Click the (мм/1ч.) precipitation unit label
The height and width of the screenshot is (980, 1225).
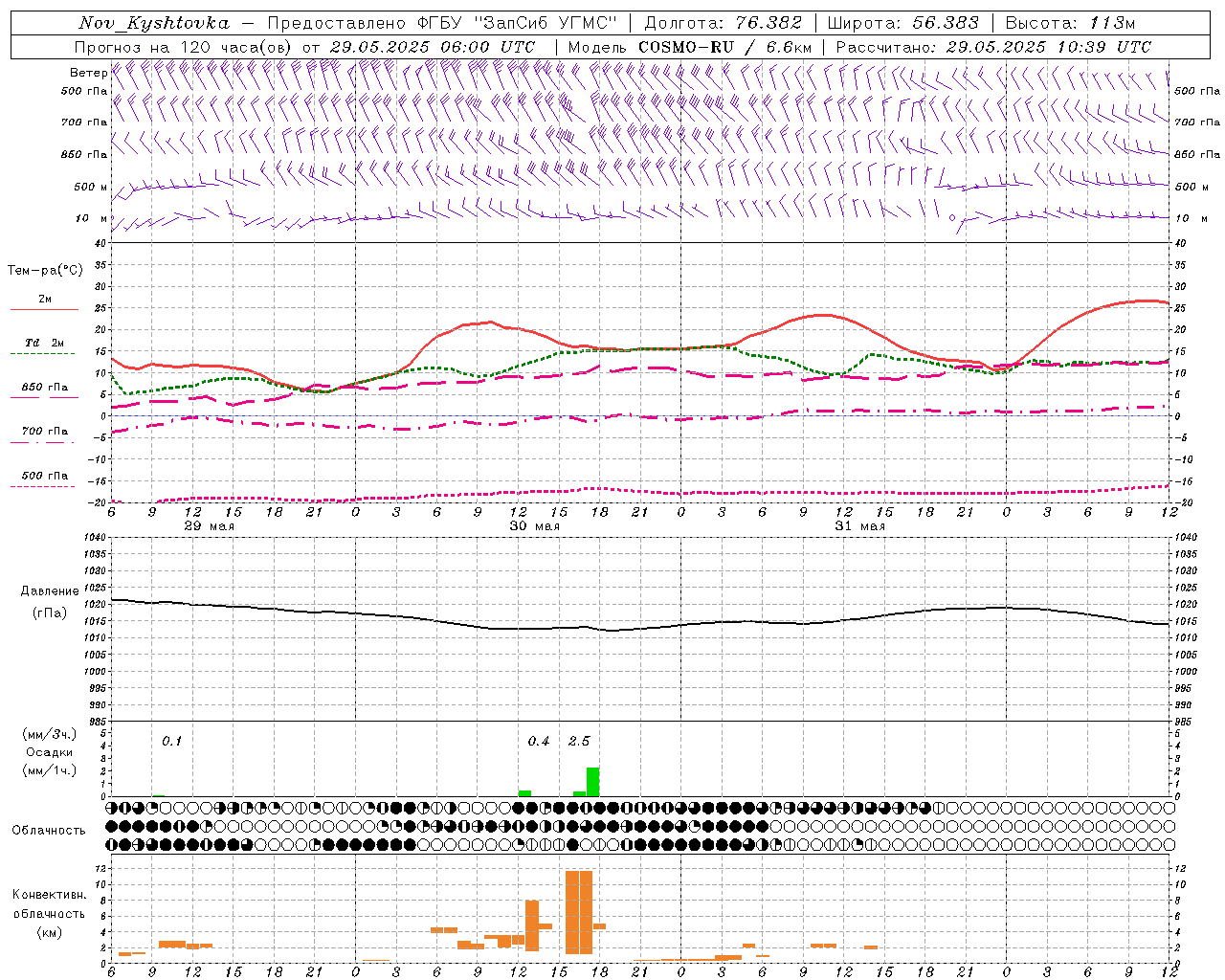tap(50, 770)
